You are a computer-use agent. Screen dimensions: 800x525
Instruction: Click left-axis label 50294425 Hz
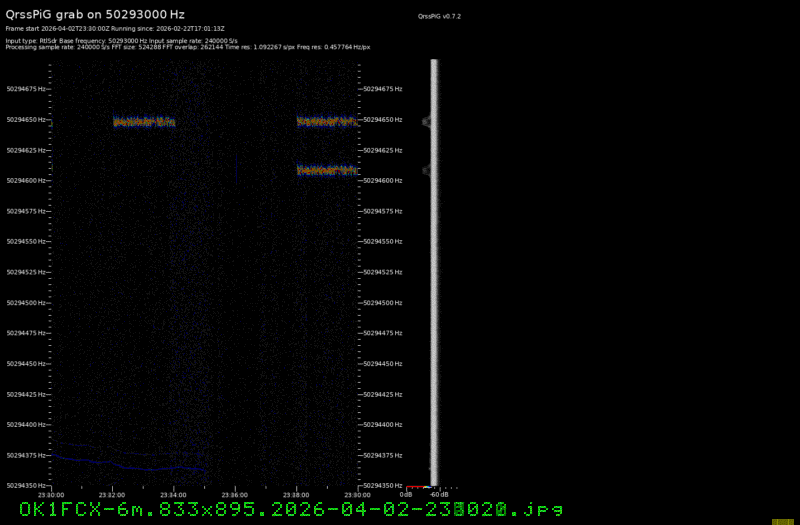point(26,394)
